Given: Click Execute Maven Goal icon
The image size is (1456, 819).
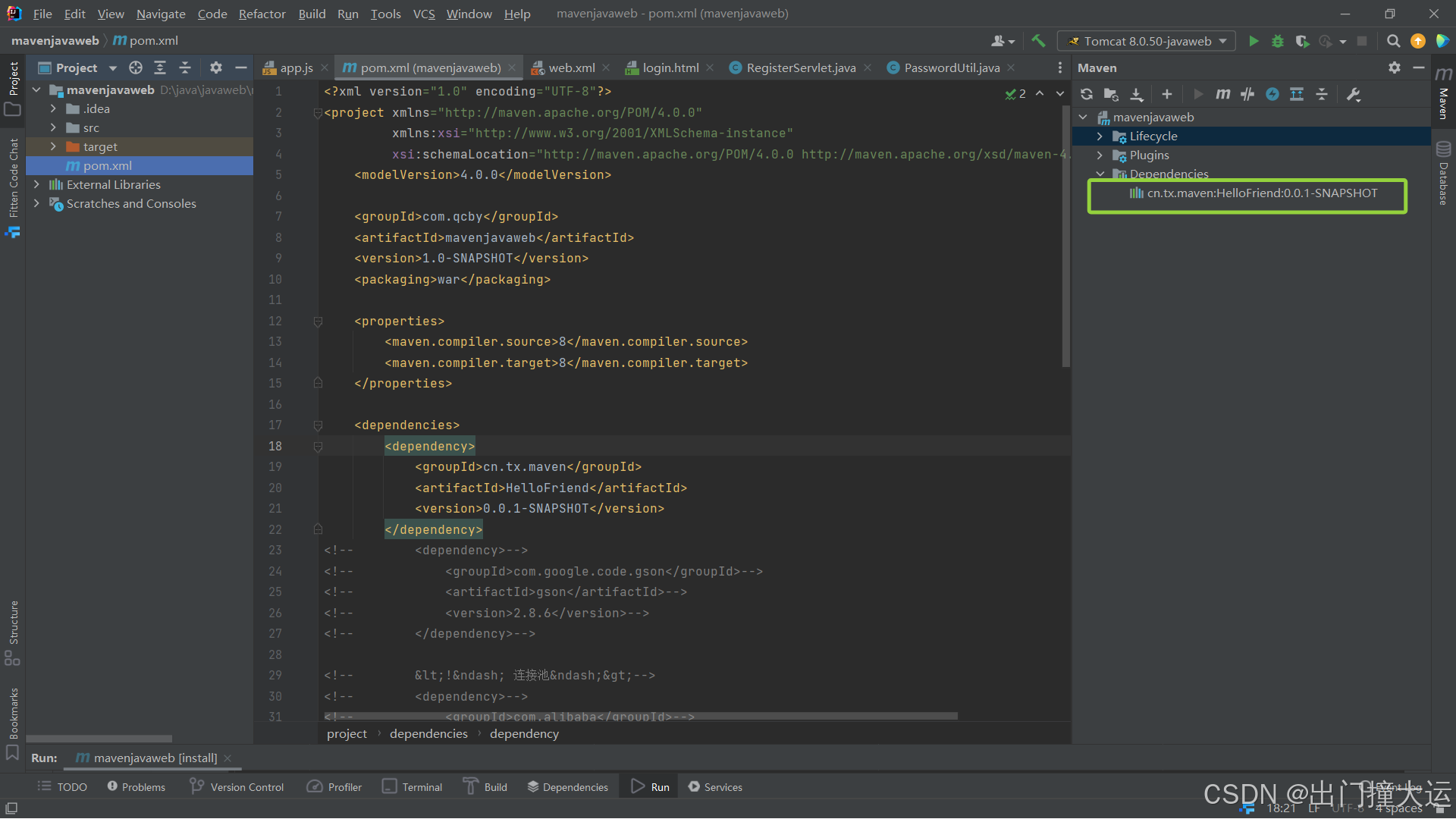Looking at the screenshot, I should point(1222,94).
